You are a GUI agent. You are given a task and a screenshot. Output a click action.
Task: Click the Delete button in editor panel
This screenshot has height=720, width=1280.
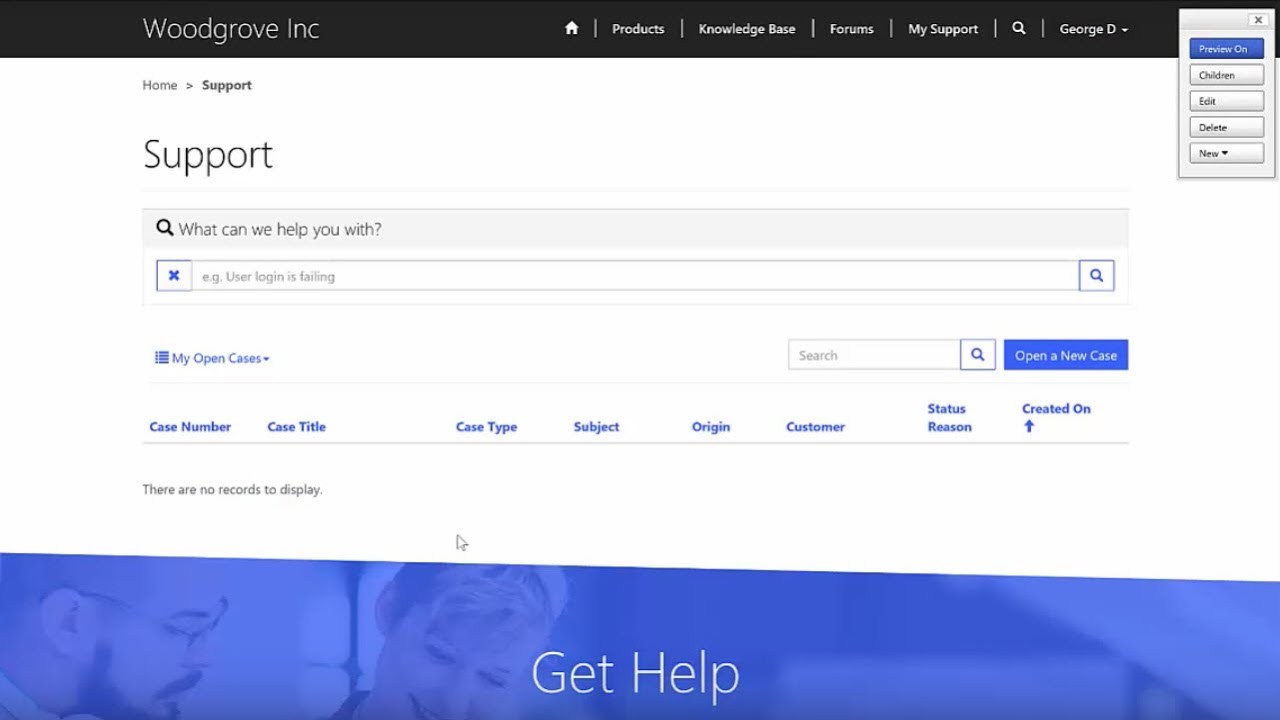tap(1226, 127)
